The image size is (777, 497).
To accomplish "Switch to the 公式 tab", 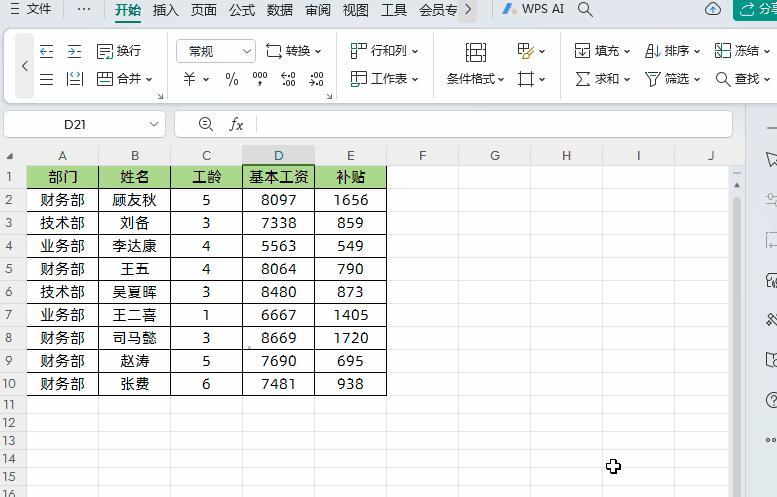I will (242, 10).
